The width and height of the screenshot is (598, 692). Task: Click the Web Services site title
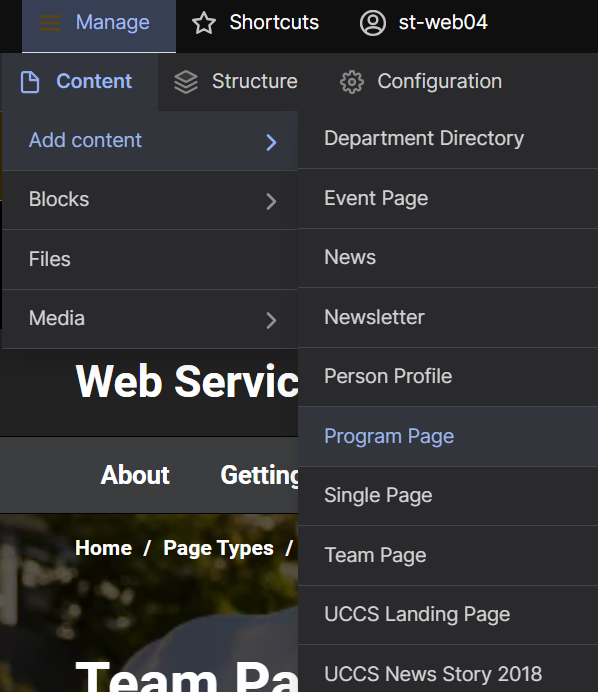click(187, 382)
